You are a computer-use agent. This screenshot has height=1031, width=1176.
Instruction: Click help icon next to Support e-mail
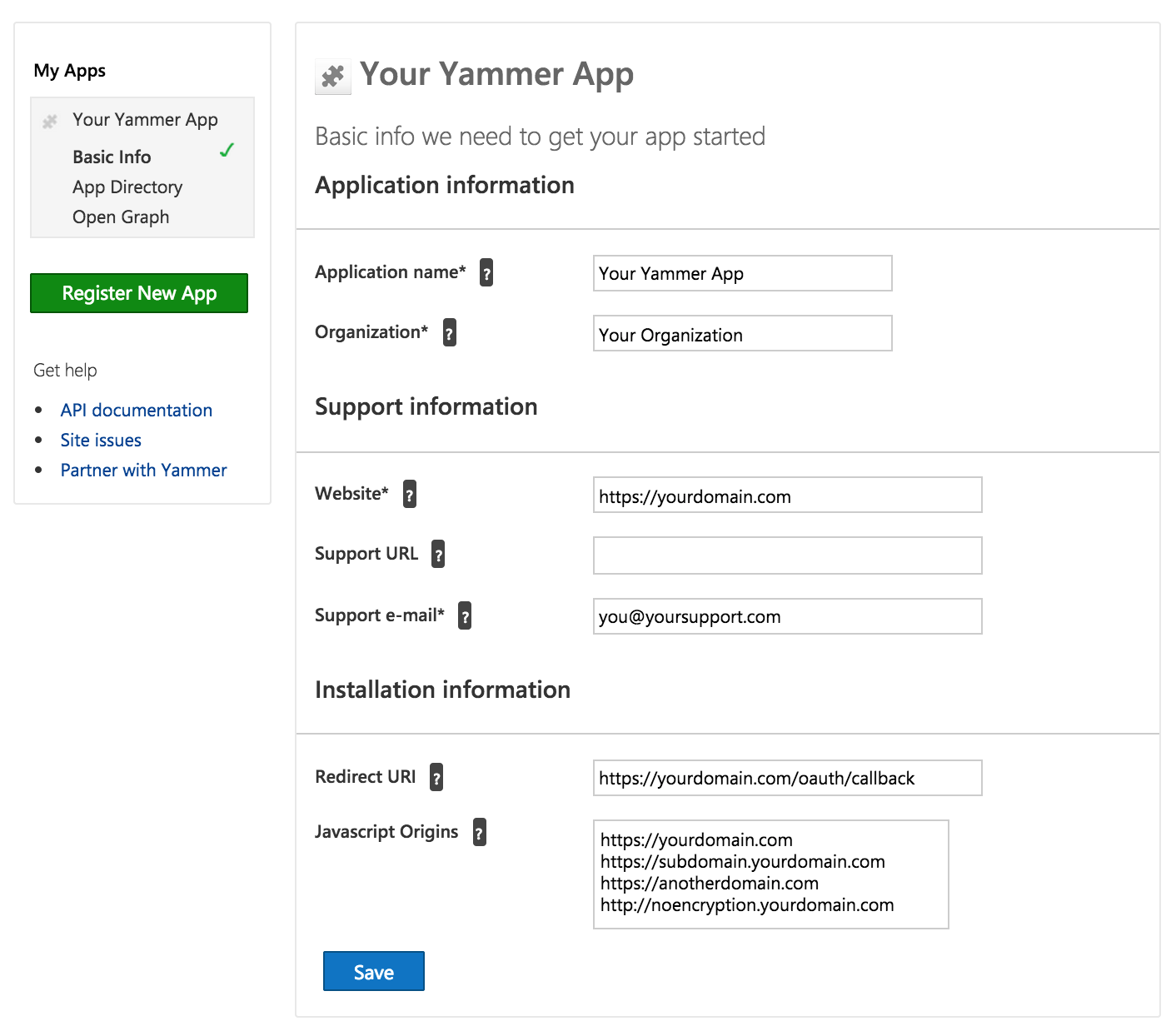465,615
